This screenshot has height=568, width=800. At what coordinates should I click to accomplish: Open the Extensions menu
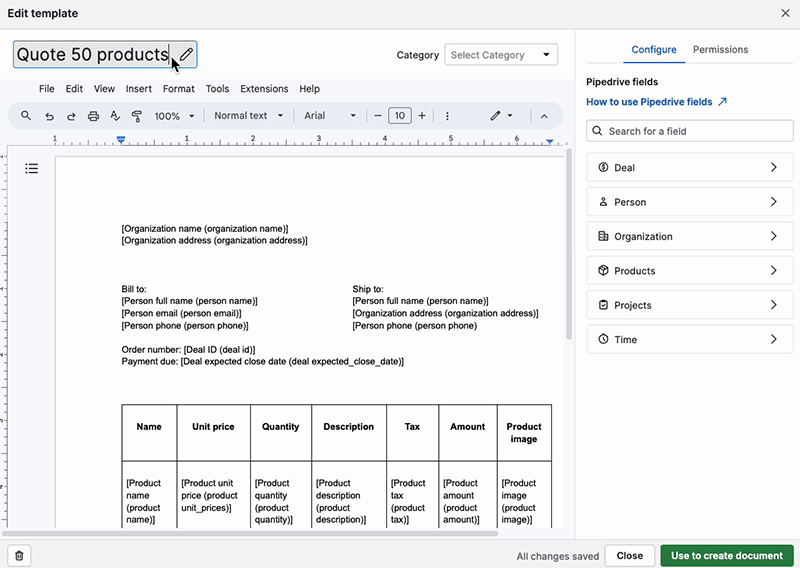point(264,89)
